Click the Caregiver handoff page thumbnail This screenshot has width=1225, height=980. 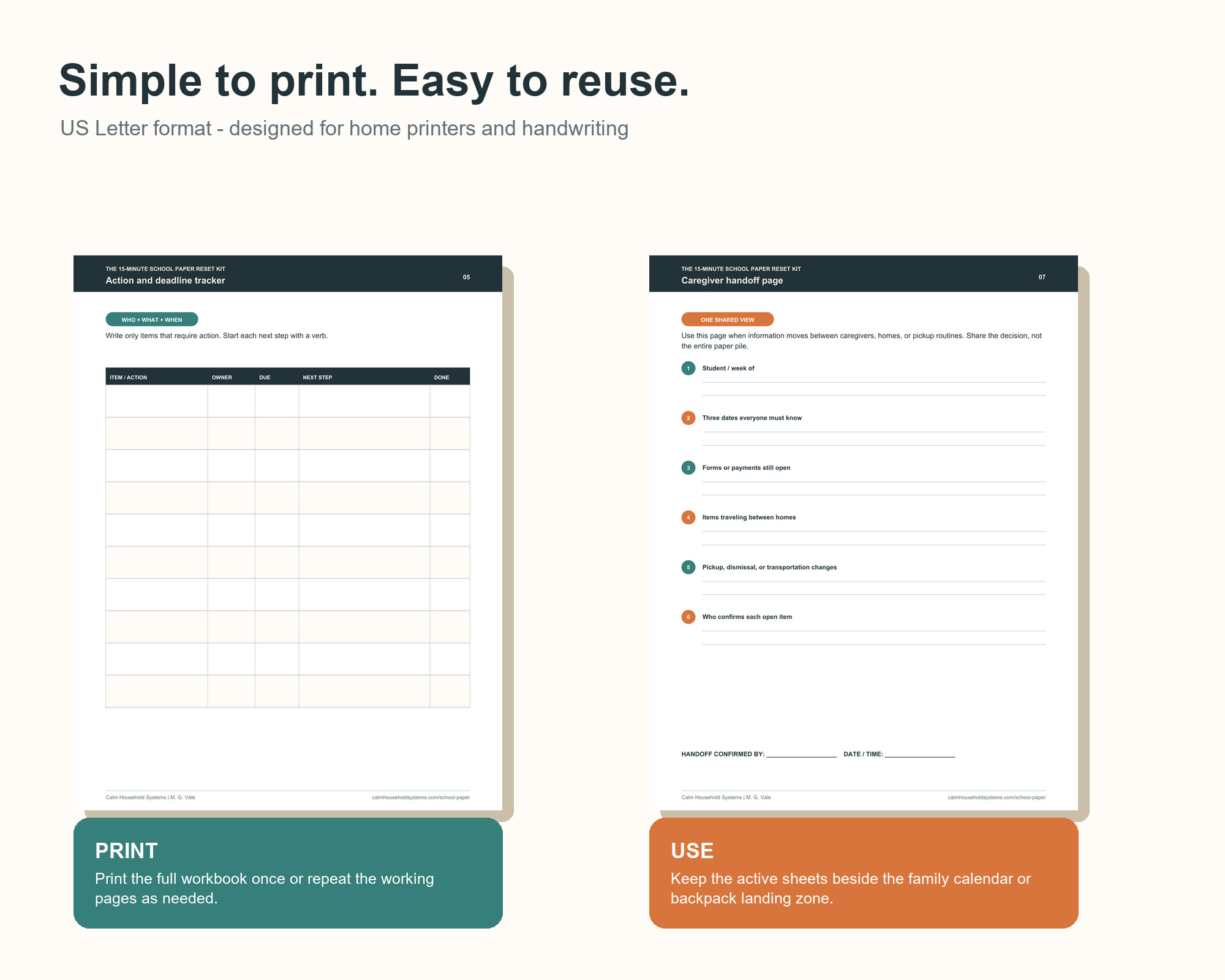tap(864, 533)
